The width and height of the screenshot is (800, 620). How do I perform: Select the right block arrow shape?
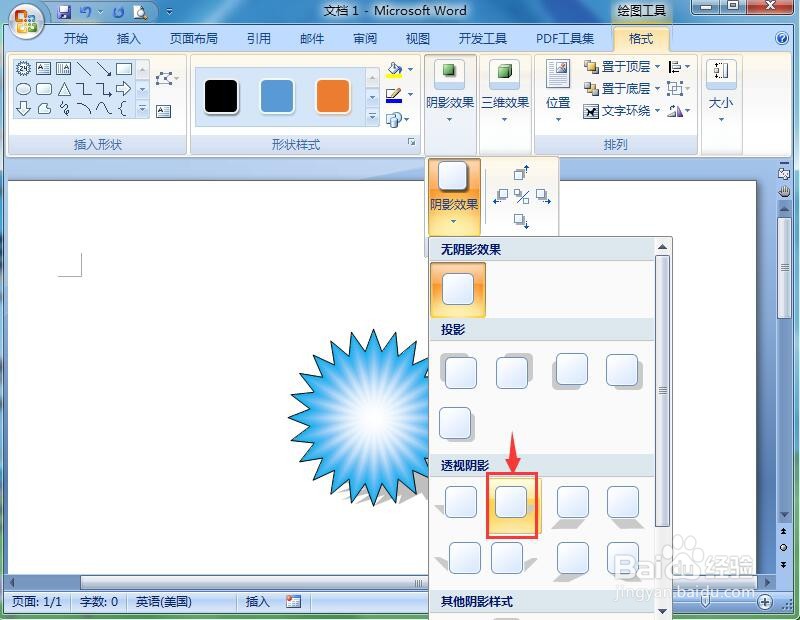123,89
